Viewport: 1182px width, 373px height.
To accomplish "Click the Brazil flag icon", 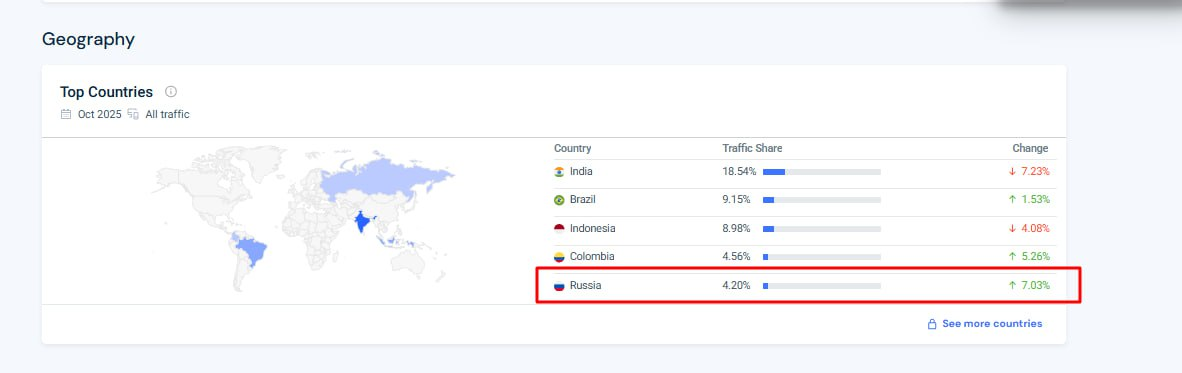I will [x=559, y=200].
